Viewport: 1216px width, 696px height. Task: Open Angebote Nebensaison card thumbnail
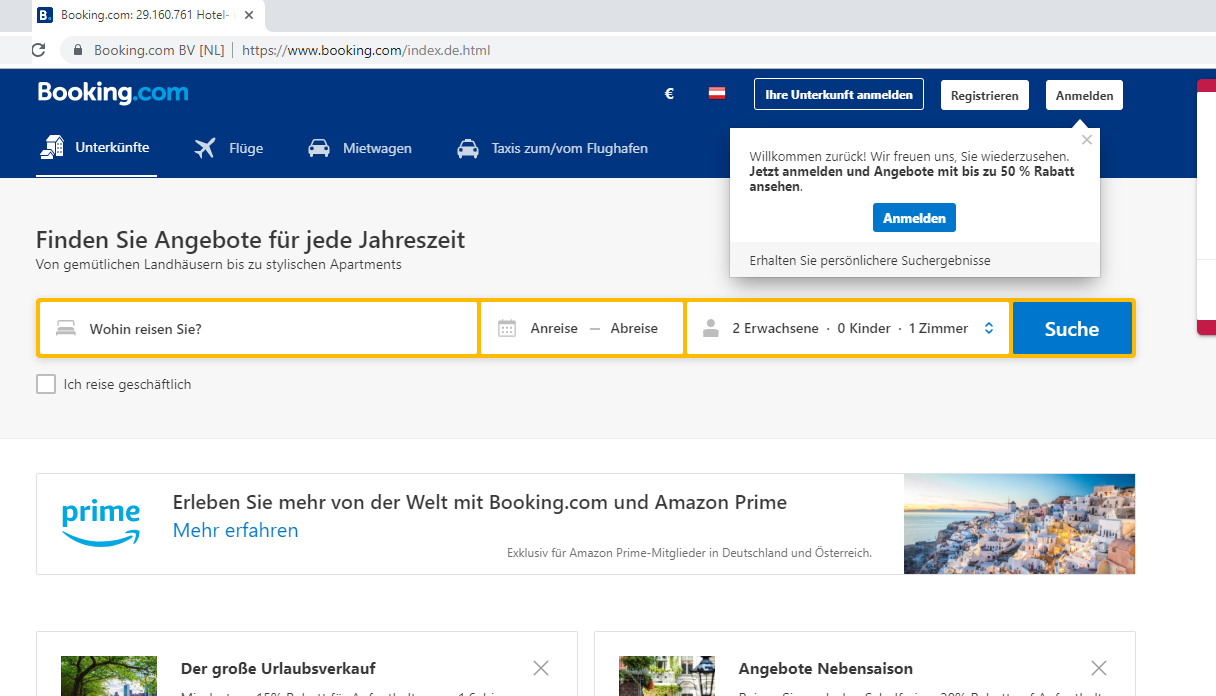pyautogui.click(x=667, y=676)
